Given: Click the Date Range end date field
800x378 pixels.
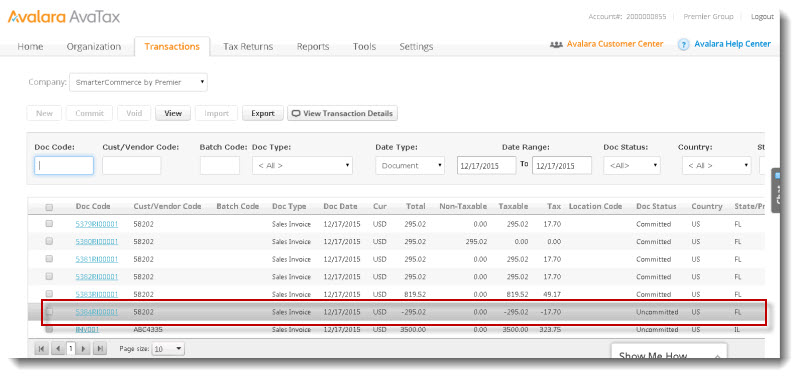Looking at the screenshot, I should (x=562, y=165).
